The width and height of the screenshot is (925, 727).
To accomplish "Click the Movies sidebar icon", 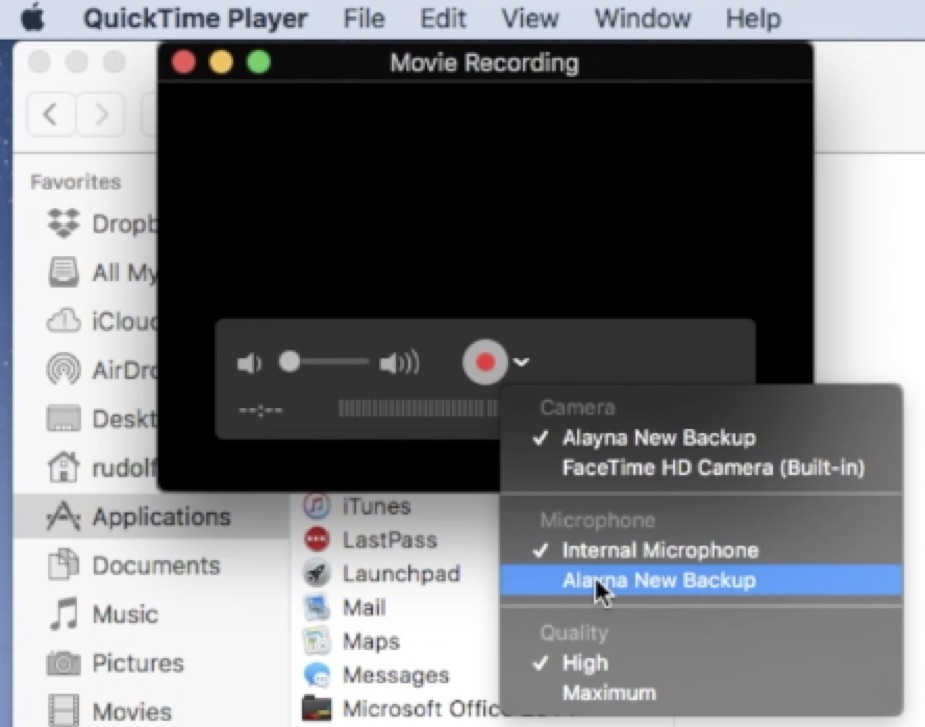I will pos(64,710).
